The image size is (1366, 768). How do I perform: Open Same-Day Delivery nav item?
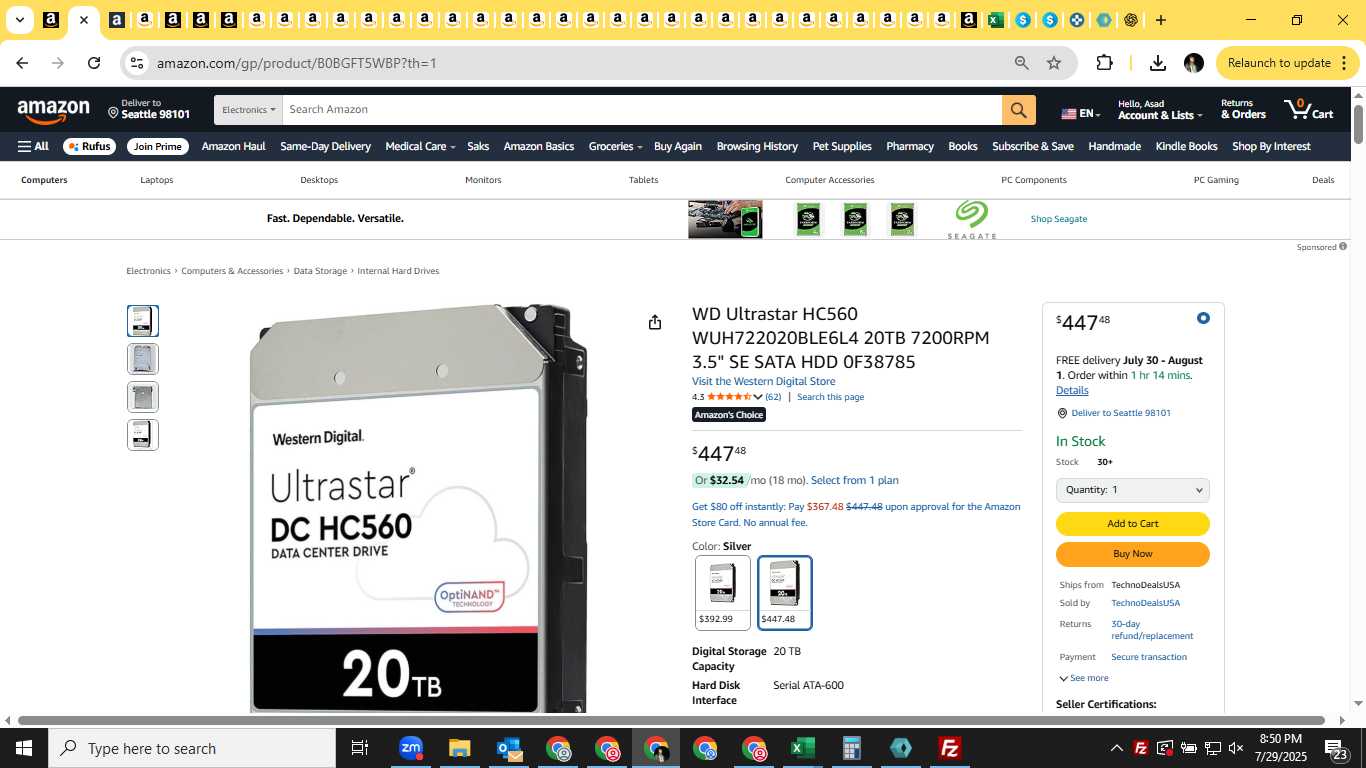325,146
